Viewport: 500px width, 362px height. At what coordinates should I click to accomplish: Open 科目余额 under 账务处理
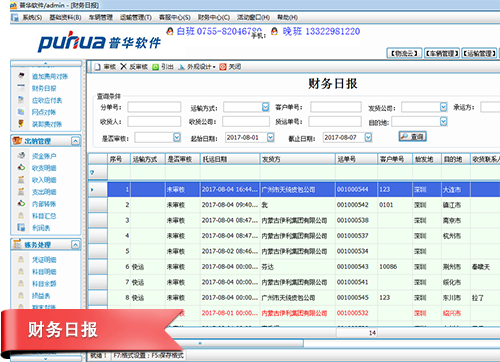(x=44, y=283)
